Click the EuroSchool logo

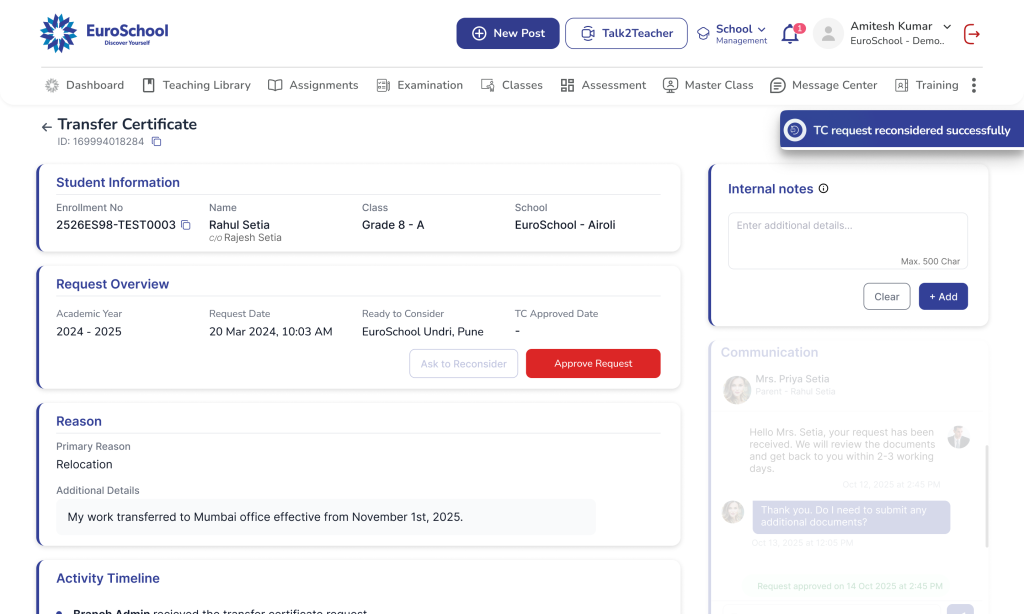[x=104, y=33]
